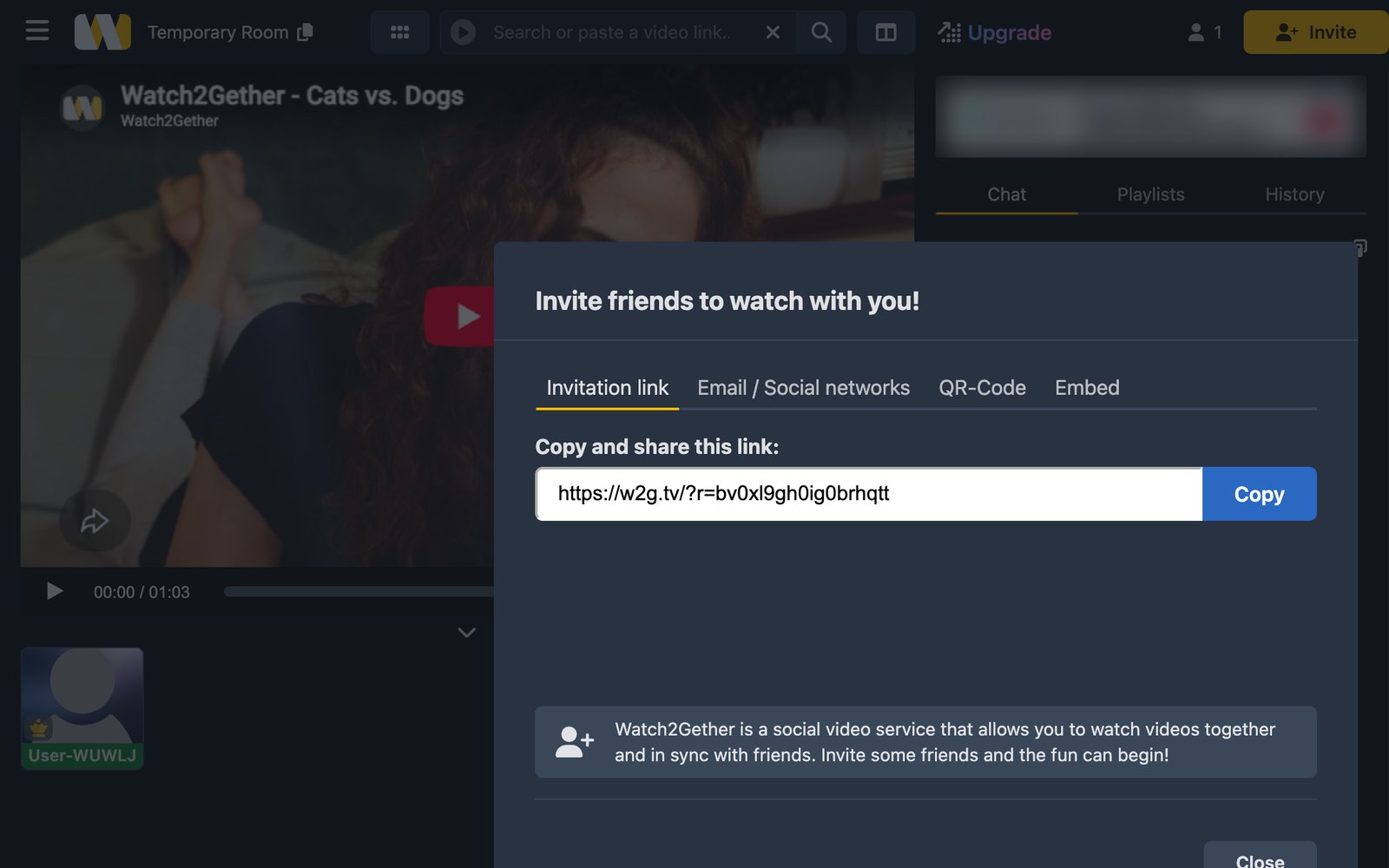Open the apps grid selector
The image size is (1389, 868).
[399, 32]
